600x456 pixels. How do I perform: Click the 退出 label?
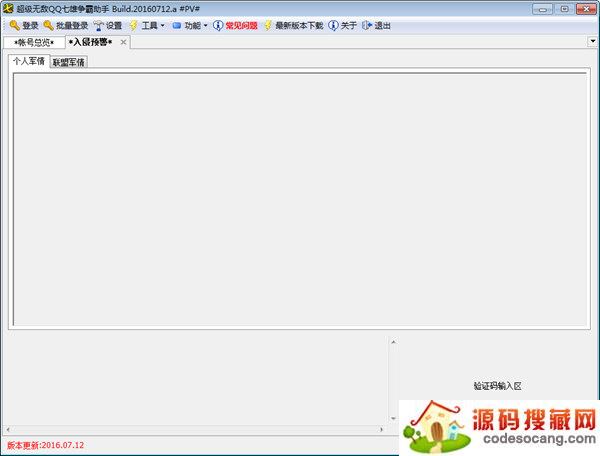click(382, 26)
